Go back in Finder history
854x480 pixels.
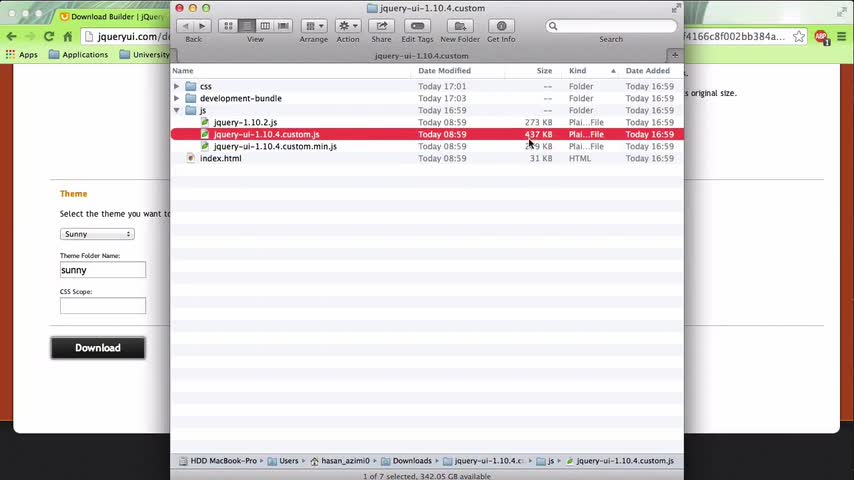coord(185,26)
